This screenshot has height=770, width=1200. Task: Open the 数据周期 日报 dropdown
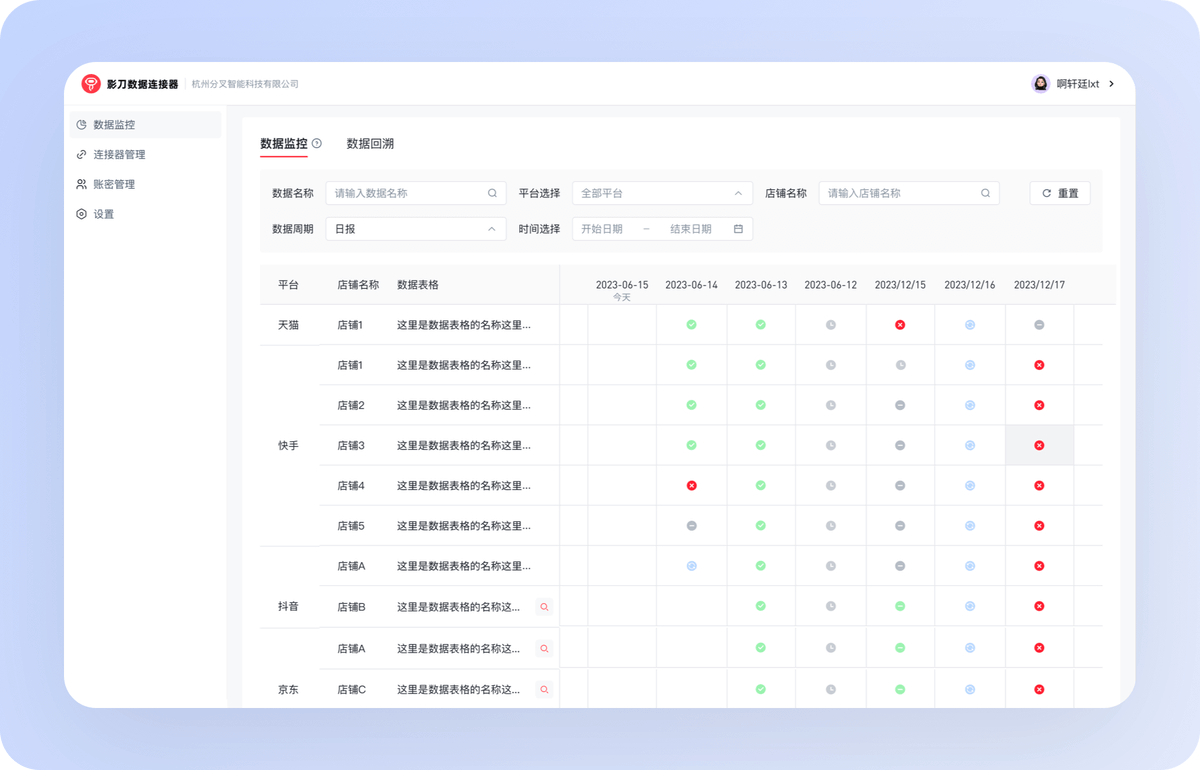point(415,229)
